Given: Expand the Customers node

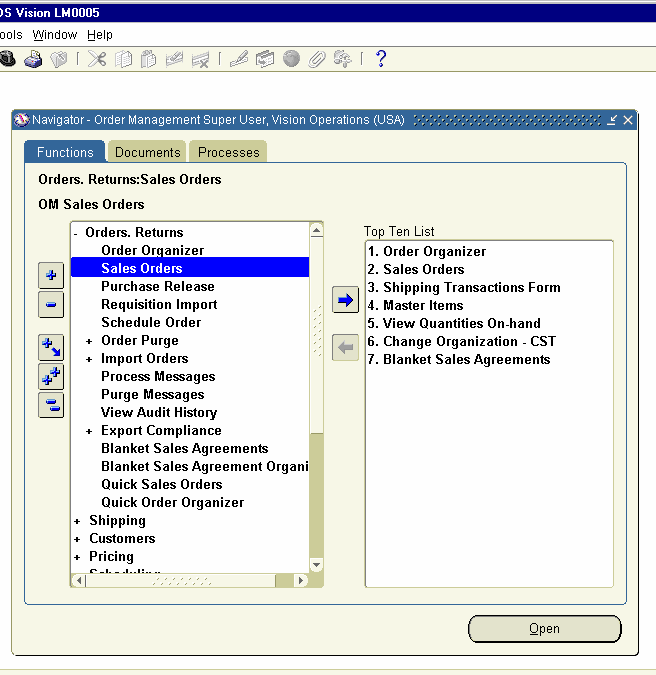Looking at the screenshot, I should [x=77, y=539].
